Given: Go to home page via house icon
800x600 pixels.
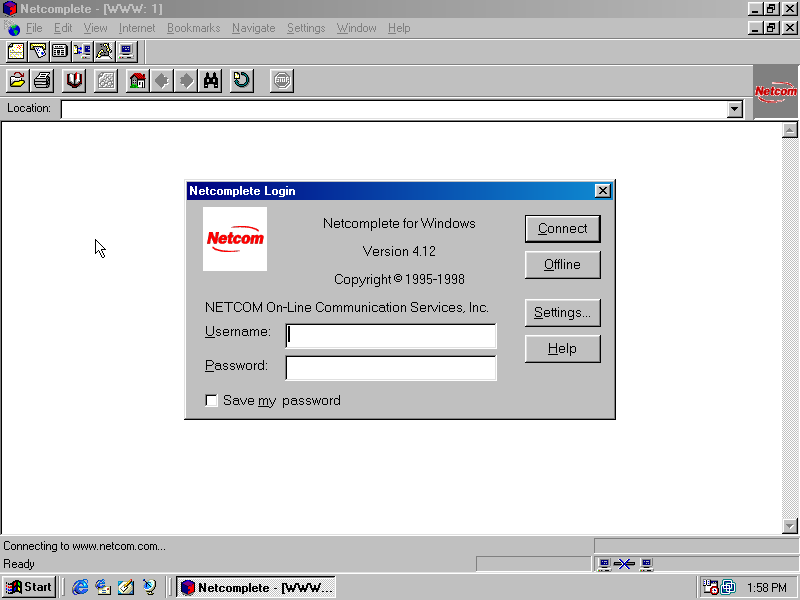Looking at the screenshot, I should pos(138,81).
